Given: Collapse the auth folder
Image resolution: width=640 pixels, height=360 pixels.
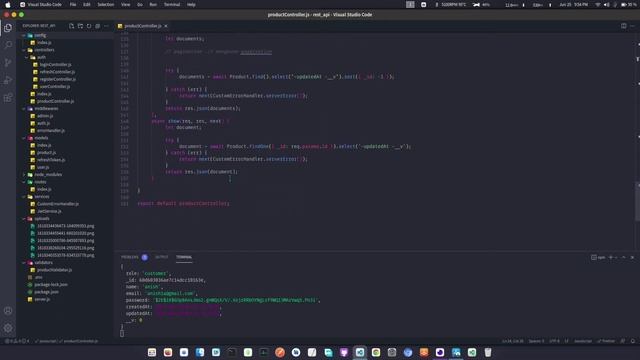Looking at the screenshot, I should coord(41,57).
